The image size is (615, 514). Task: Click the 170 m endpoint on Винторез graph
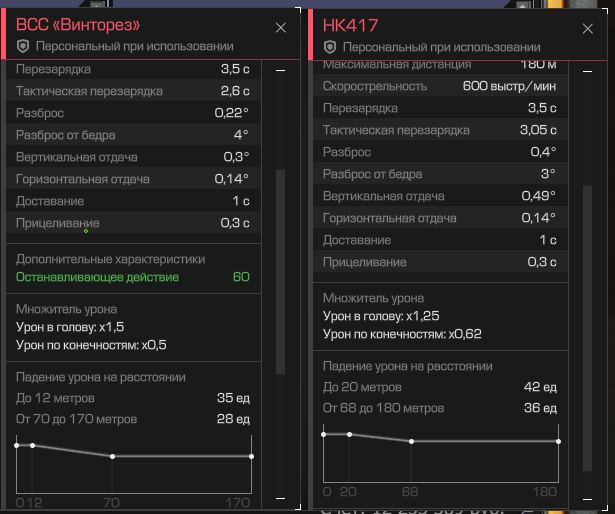click(251, 456)
